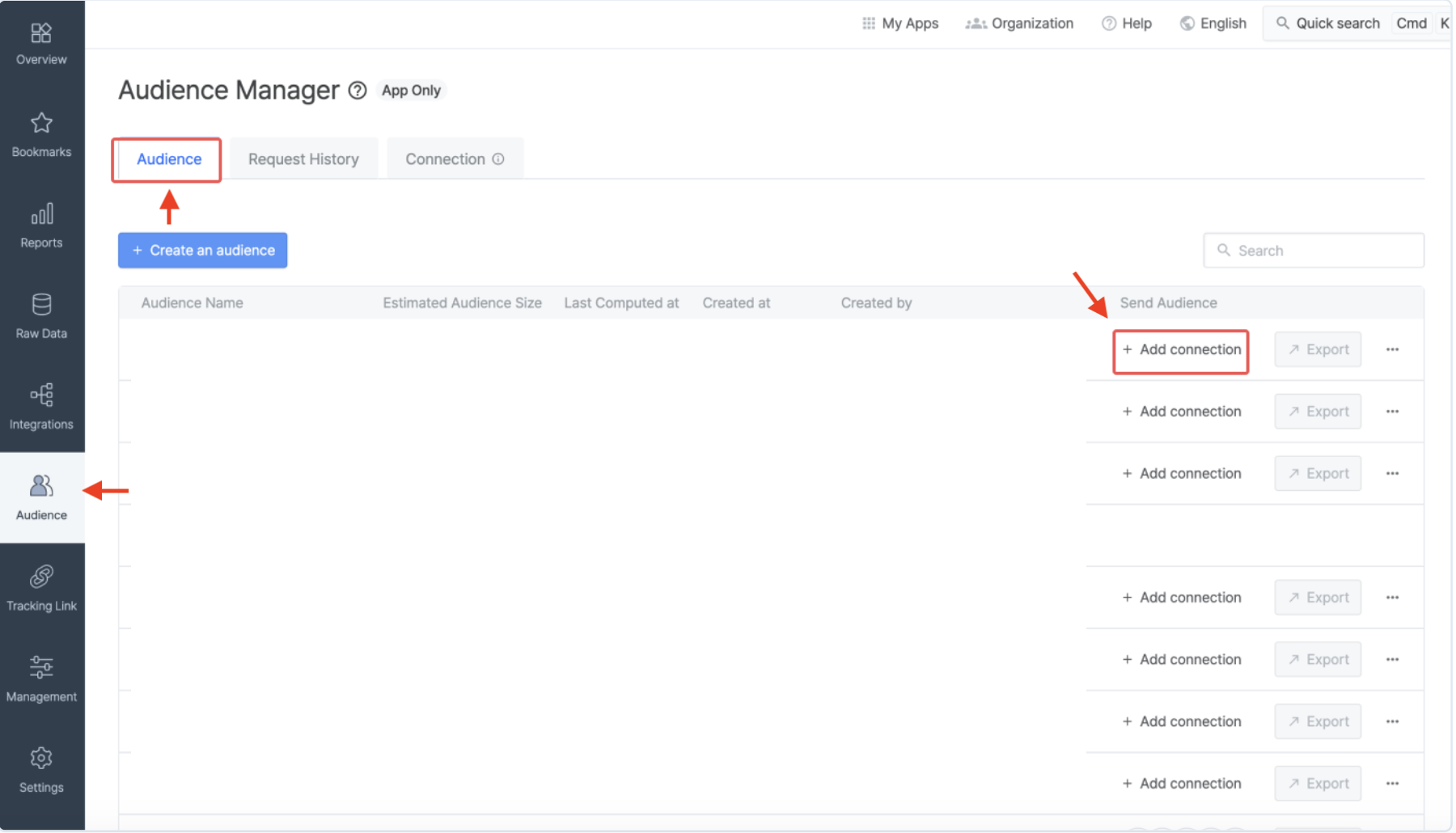Image resolution: width=1456 pixels, height=833 pixels.
Task: Open Management in the sidebar
Action: pos(41,679)
